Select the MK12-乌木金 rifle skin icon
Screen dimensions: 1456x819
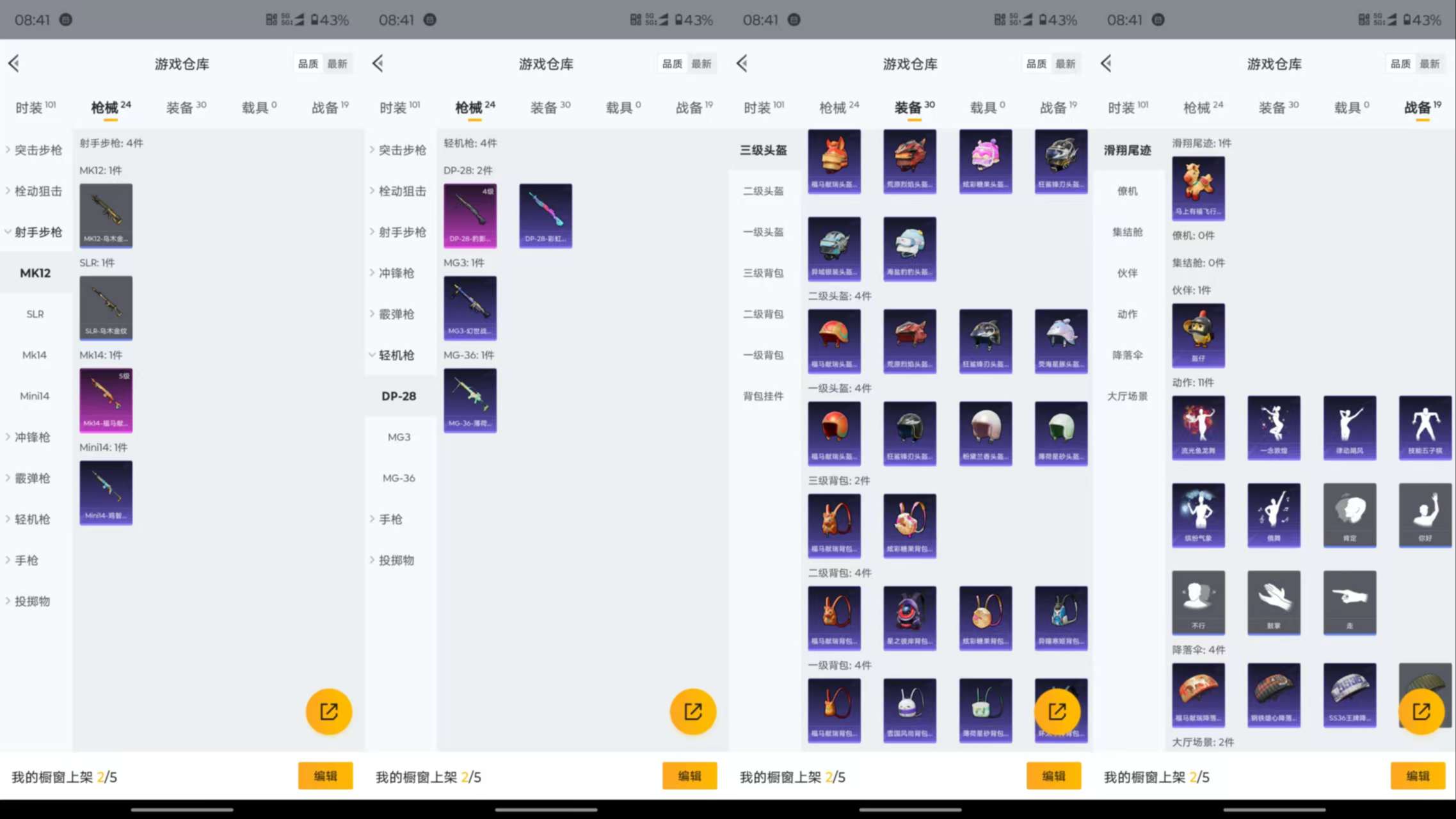click(x=106, y=216)
